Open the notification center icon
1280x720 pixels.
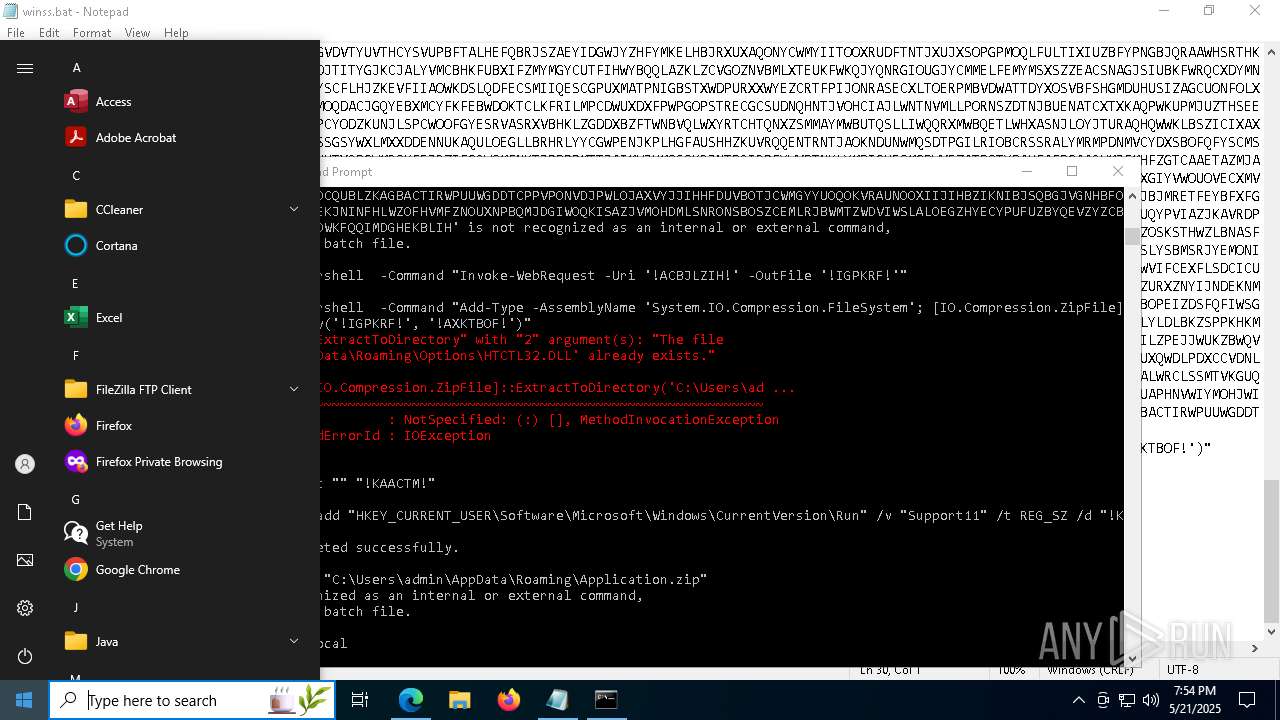[1247, 700]
